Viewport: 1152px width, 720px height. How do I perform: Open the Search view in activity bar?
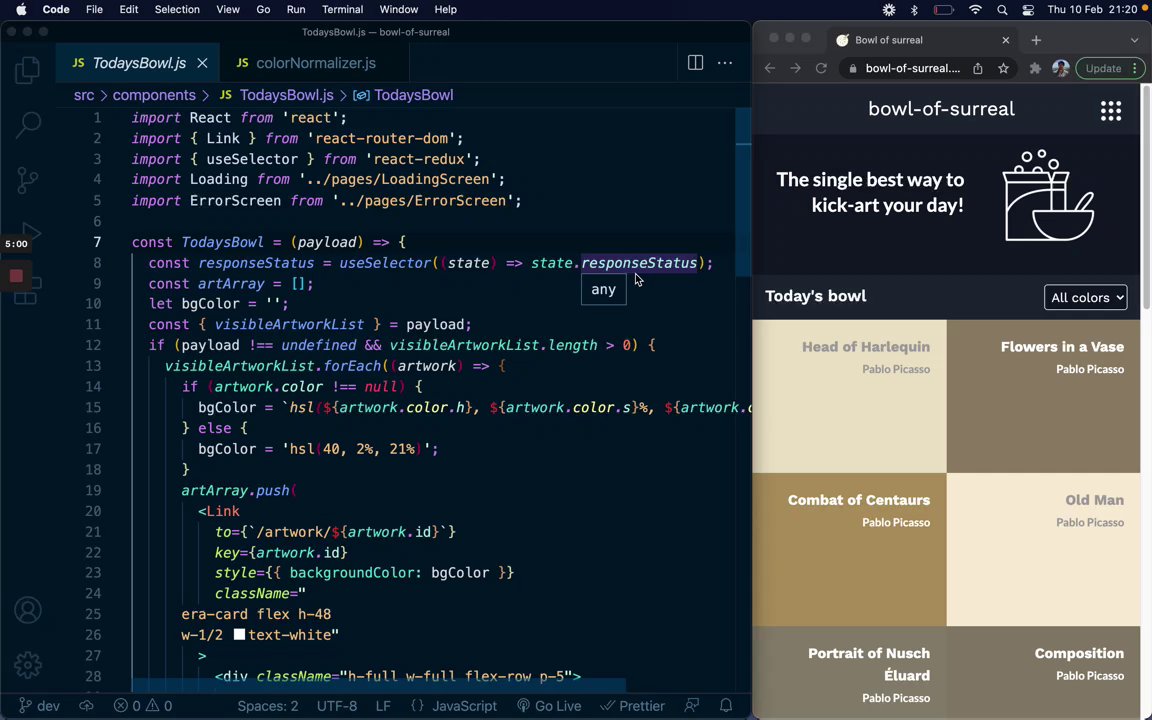click(x=28, y=124)
